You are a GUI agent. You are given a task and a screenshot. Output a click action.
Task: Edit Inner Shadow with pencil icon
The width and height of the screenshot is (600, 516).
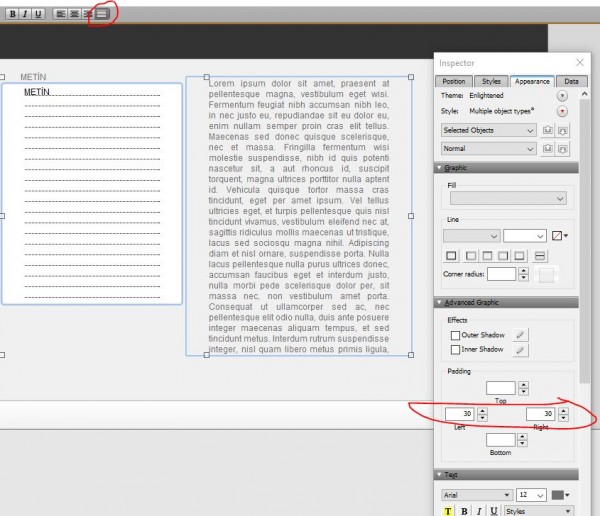(x=520, y=350)
